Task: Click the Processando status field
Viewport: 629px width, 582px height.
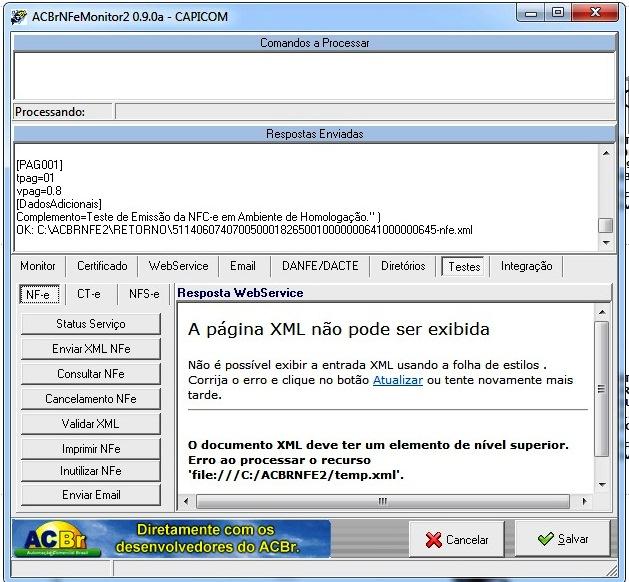Action: coord(365,111)
